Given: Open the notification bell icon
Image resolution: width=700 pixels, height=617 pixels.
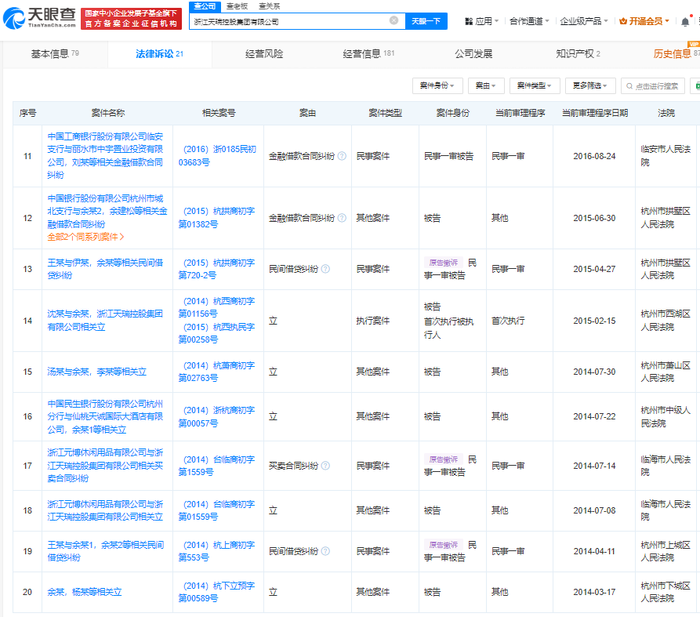Looking at the screenshot, I should 685,21.
